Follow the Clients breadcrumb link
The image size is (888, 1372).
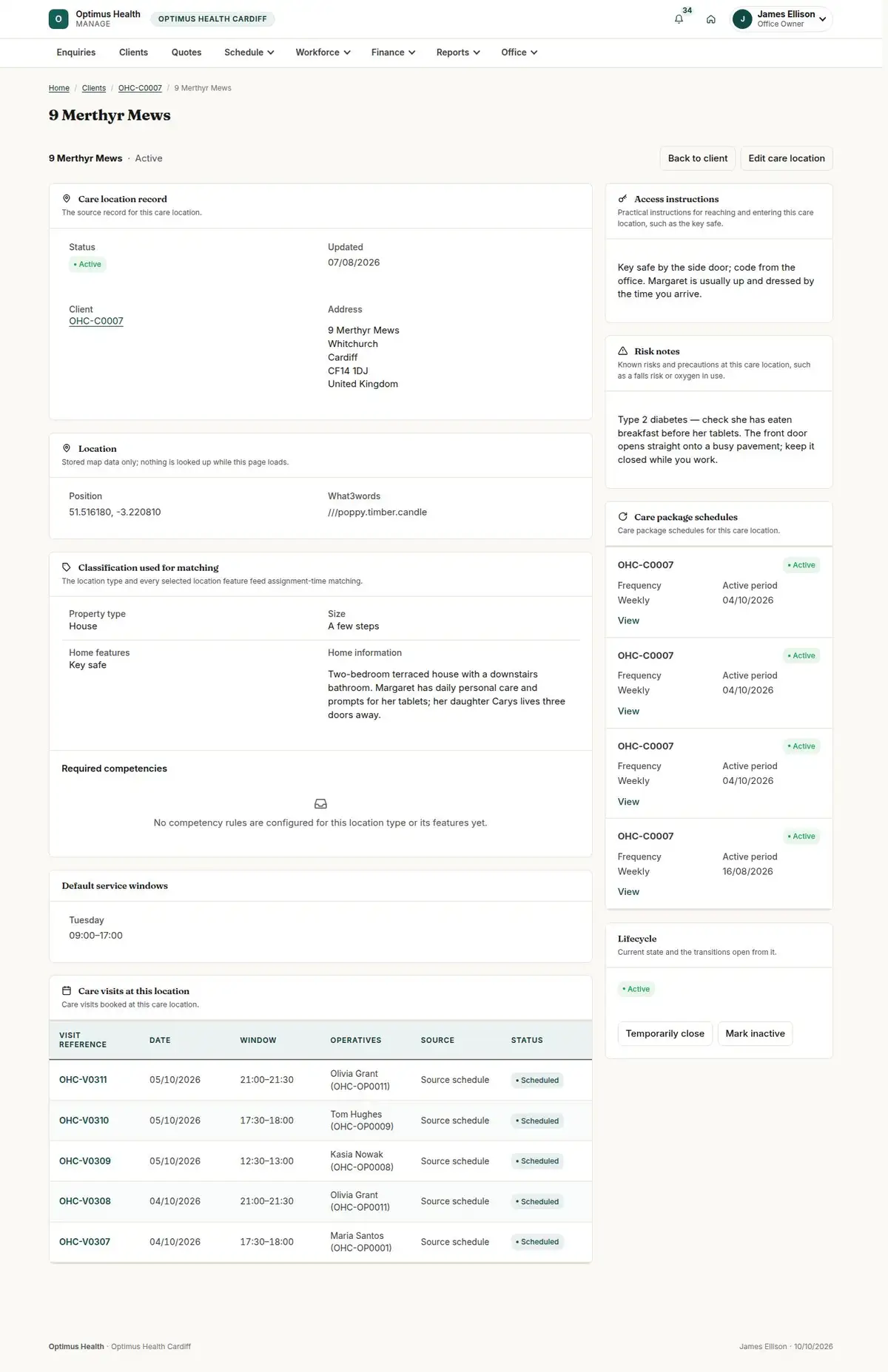[x=94, y=88]
